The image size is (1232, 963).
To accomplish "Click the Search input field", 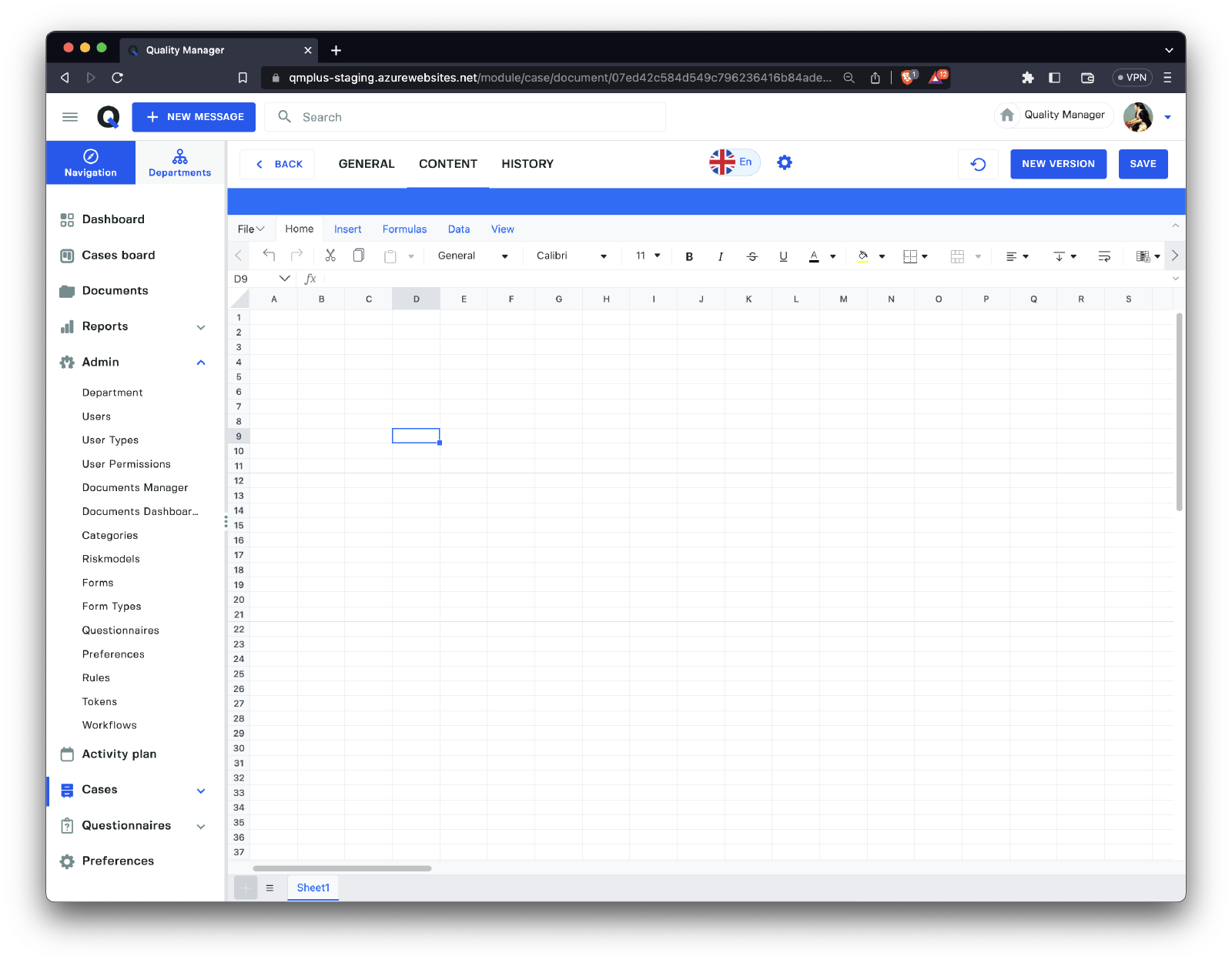I will tap(477, 117).
